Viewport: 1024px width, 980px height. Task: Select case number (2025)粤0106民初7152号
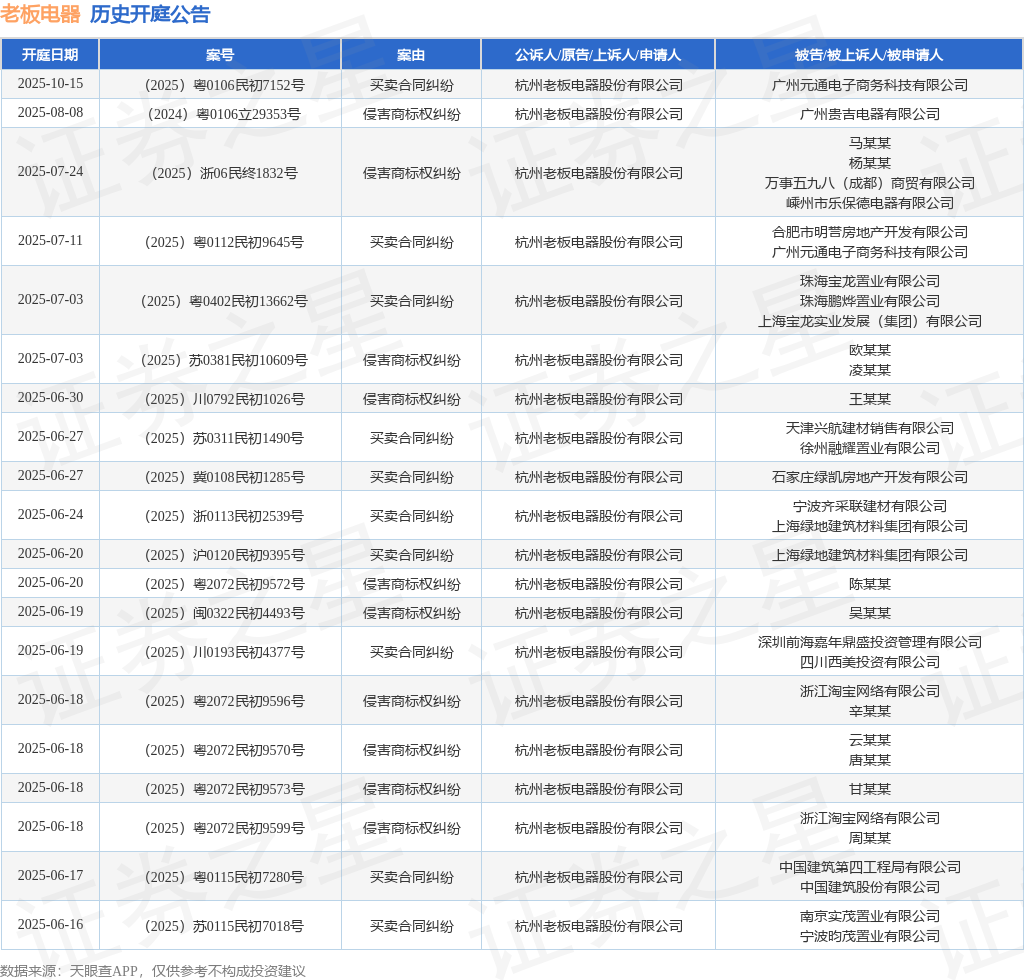click(x=224, y=85)
